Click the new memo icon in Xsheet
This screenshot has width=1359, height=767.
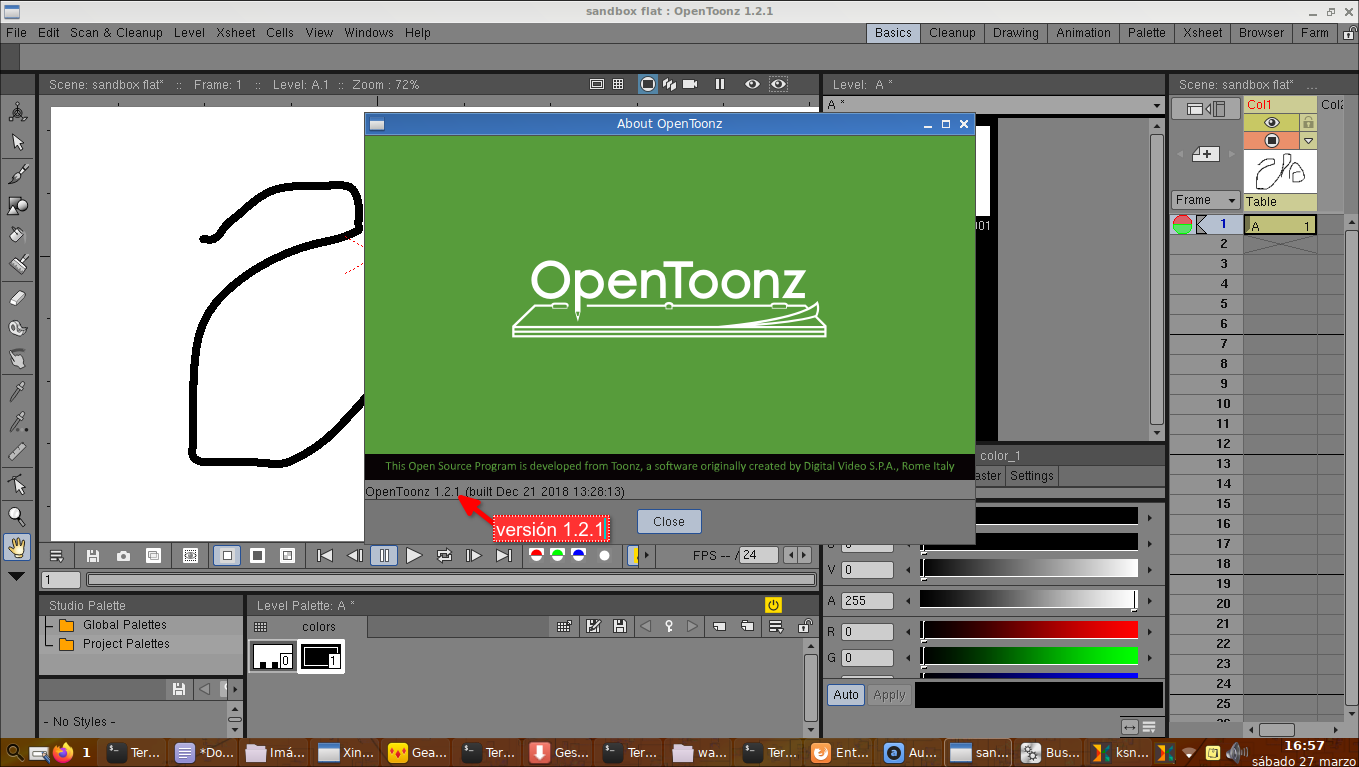1206,153
